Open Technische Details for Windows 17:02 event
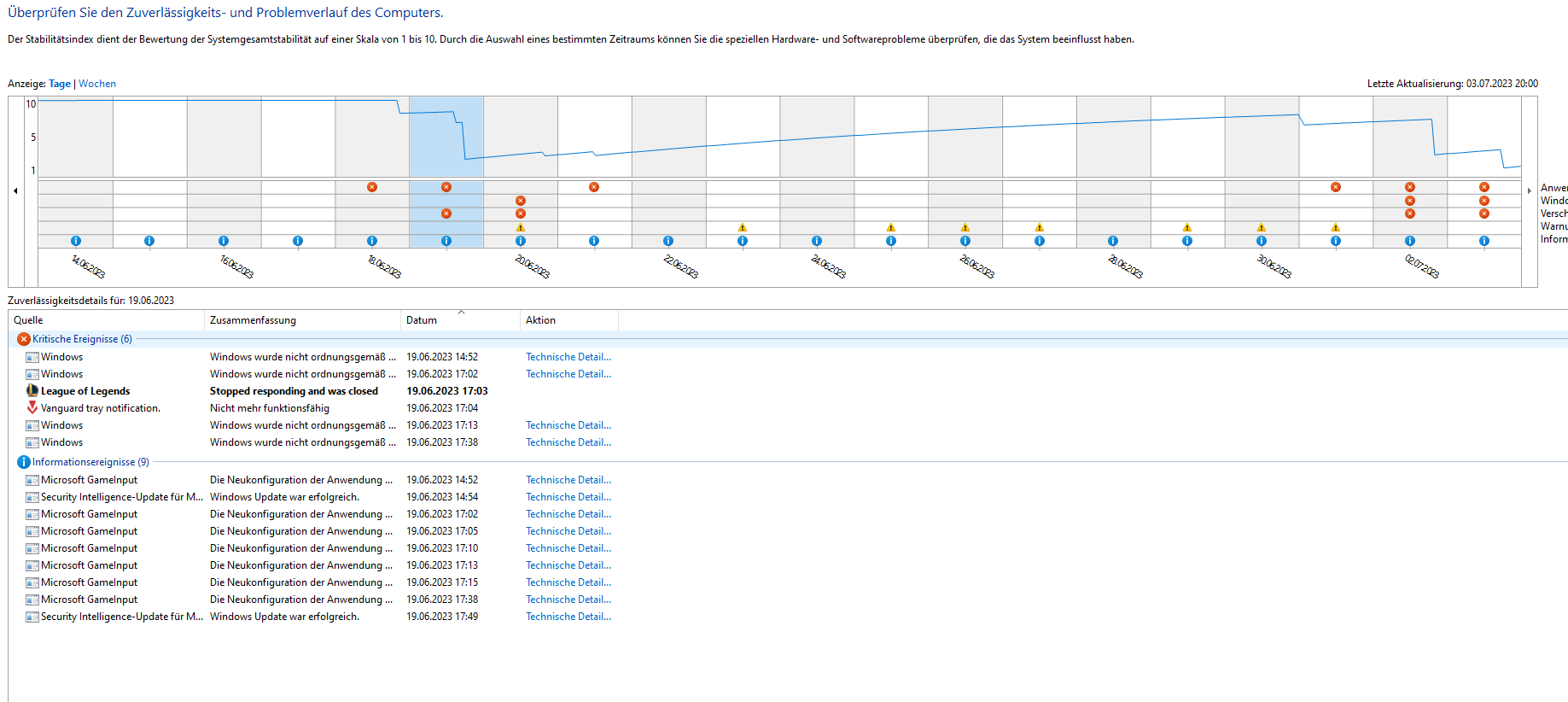This screenshot has height=702, width=1568. (568, 374)
